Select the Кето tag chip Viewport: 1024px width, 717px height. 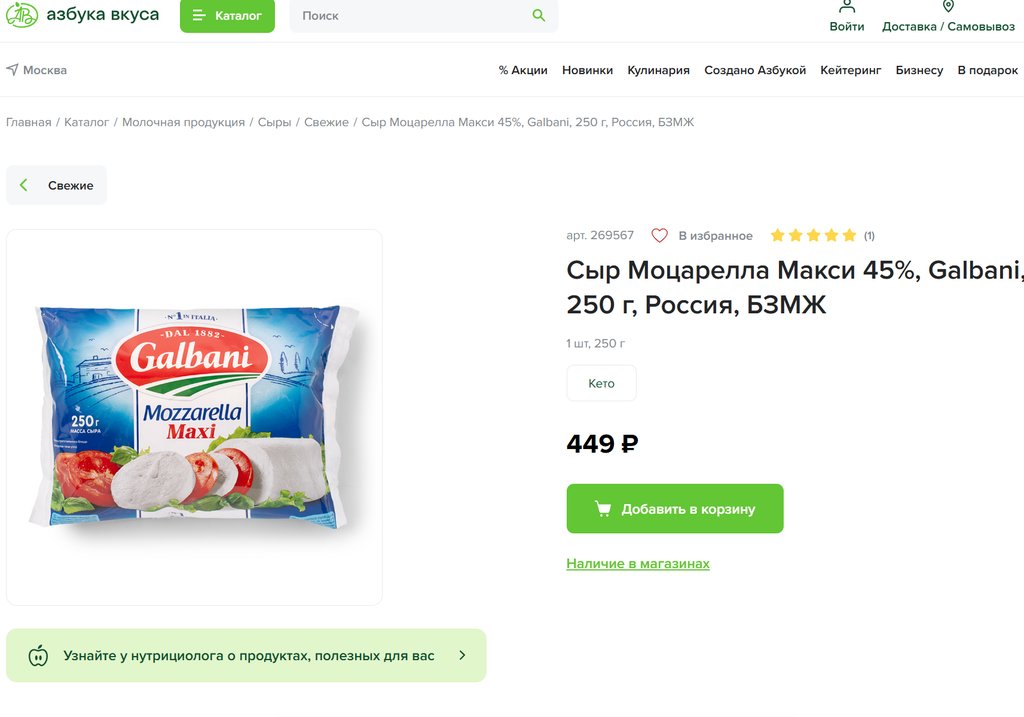[x=601, y=384]
